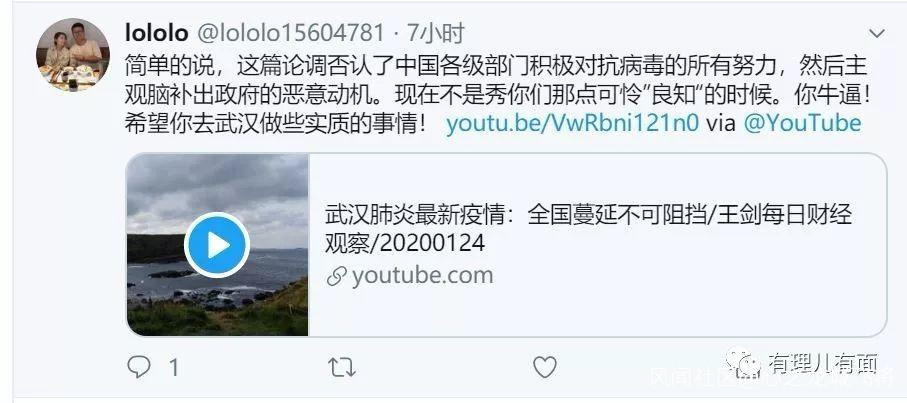Open lololo profile avatar photo

tap(73, 55)
